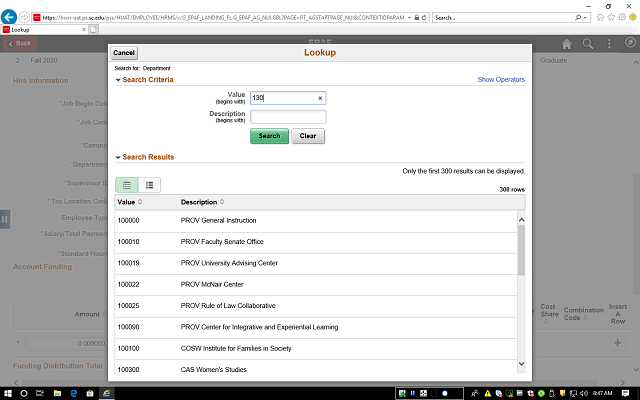Click the Show Operators link
640x400 pixels.
[501, 80]
